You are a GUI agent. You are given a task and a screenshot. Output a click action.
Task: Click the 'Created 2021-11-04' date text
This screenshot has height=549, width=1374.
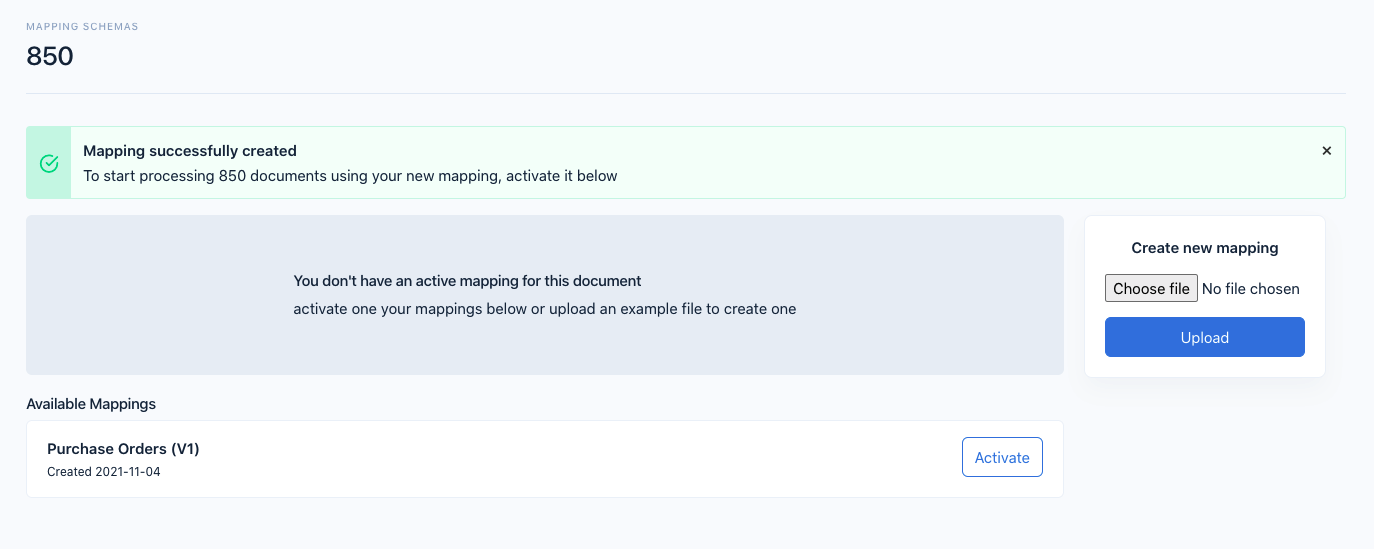pos(104,472)
